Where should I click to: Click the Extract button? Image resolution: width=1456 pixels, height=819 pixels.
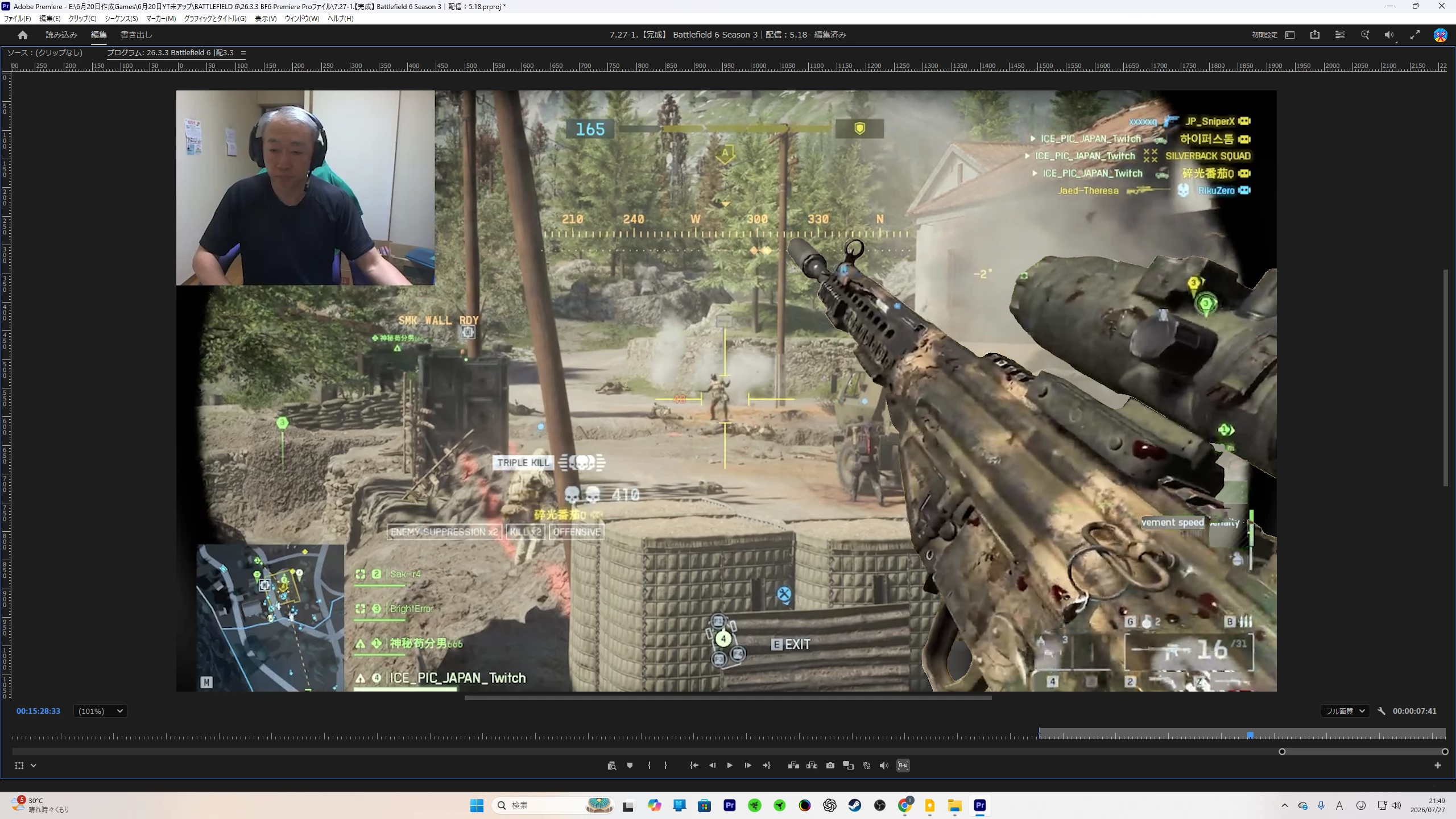point(812,766)
